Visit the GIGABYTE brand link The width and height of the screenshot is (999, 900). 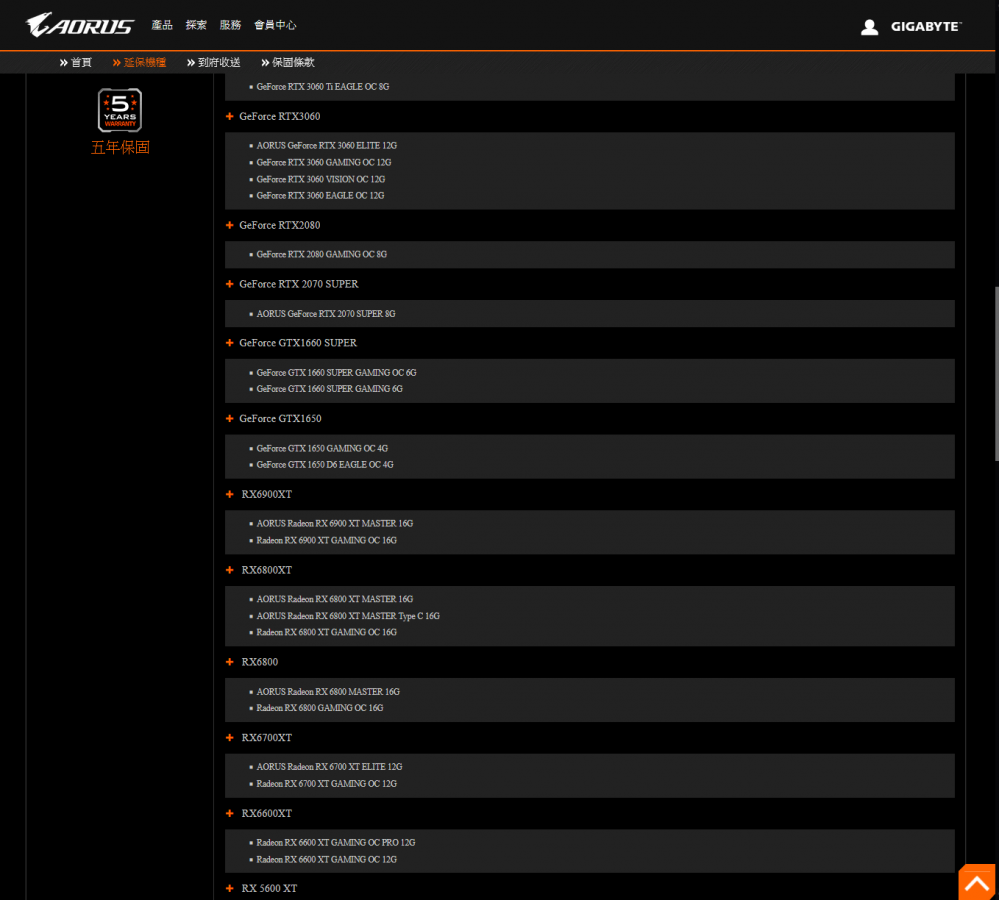926,27
